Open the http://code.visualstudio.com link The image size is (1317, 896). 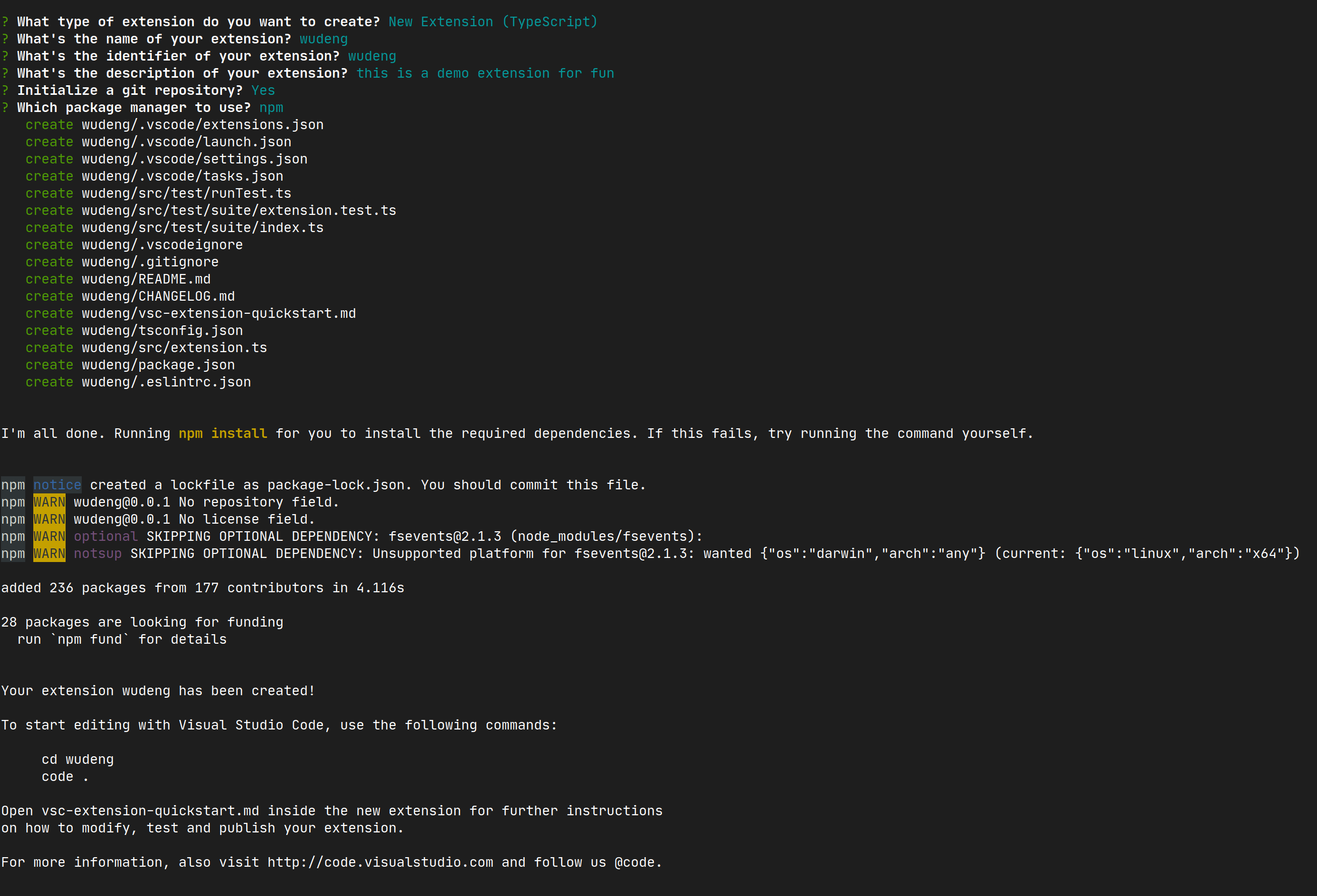pos(380,863)
